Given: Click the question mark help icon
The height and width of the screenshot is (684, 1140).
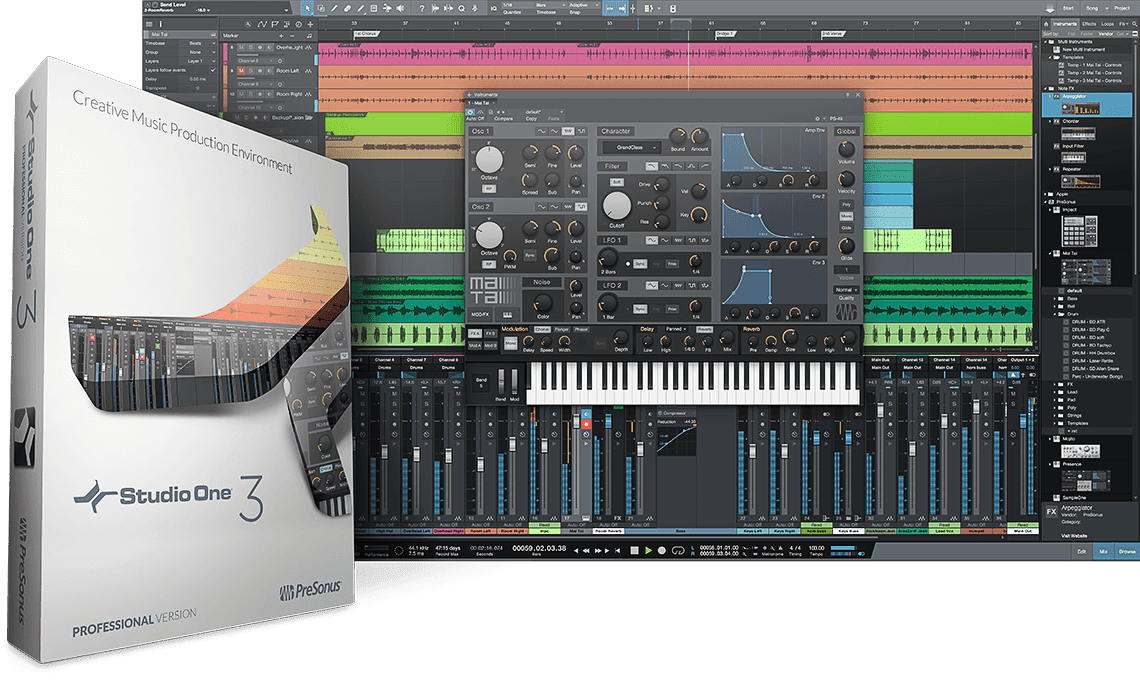Looking at the screenshot, I should [x=422, y=9].
